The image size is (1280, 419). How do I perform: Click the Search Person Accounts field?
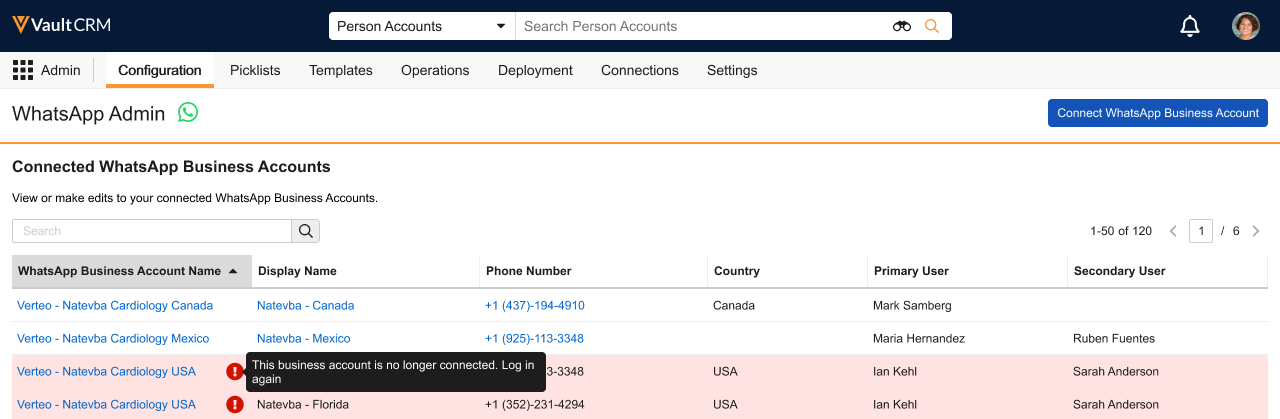(x=700, y=26)
